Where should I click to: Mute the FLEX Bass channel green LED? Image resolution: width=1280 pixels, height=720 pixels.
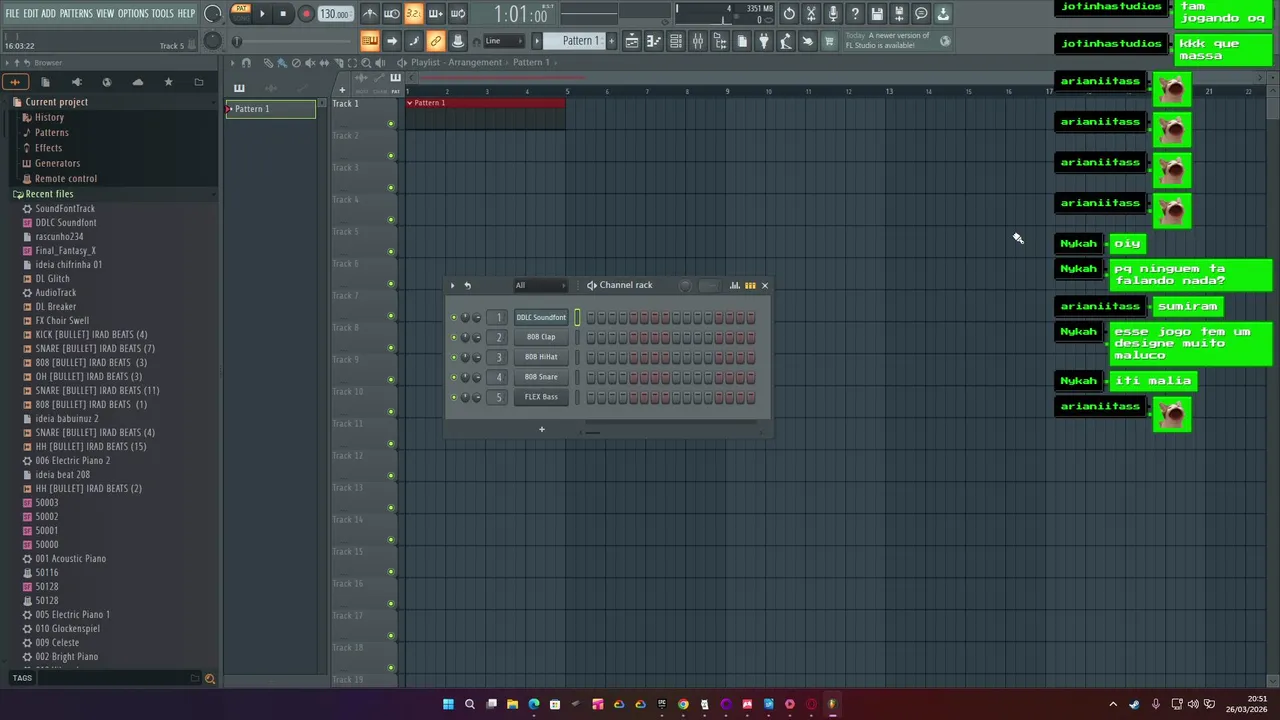pos(454,397)
